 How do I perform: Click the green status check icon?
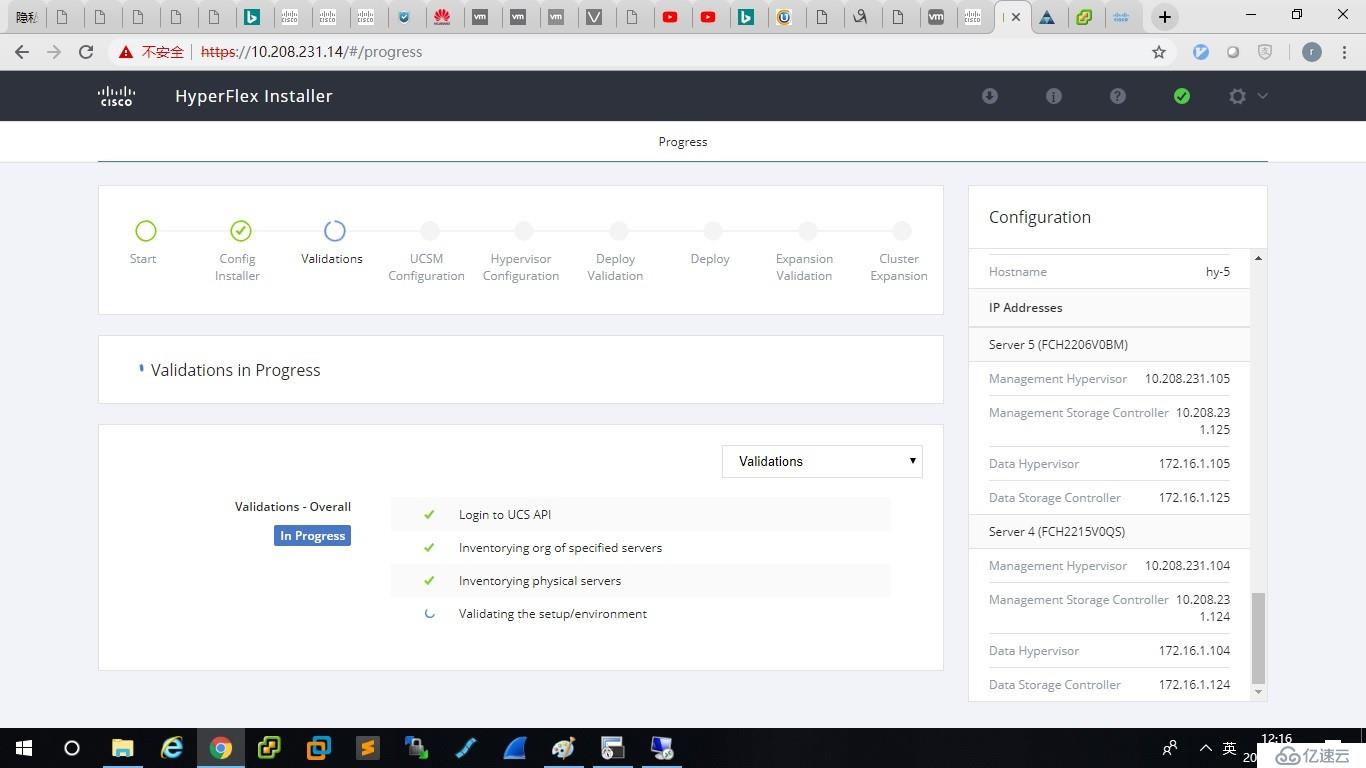point(1181,96)
